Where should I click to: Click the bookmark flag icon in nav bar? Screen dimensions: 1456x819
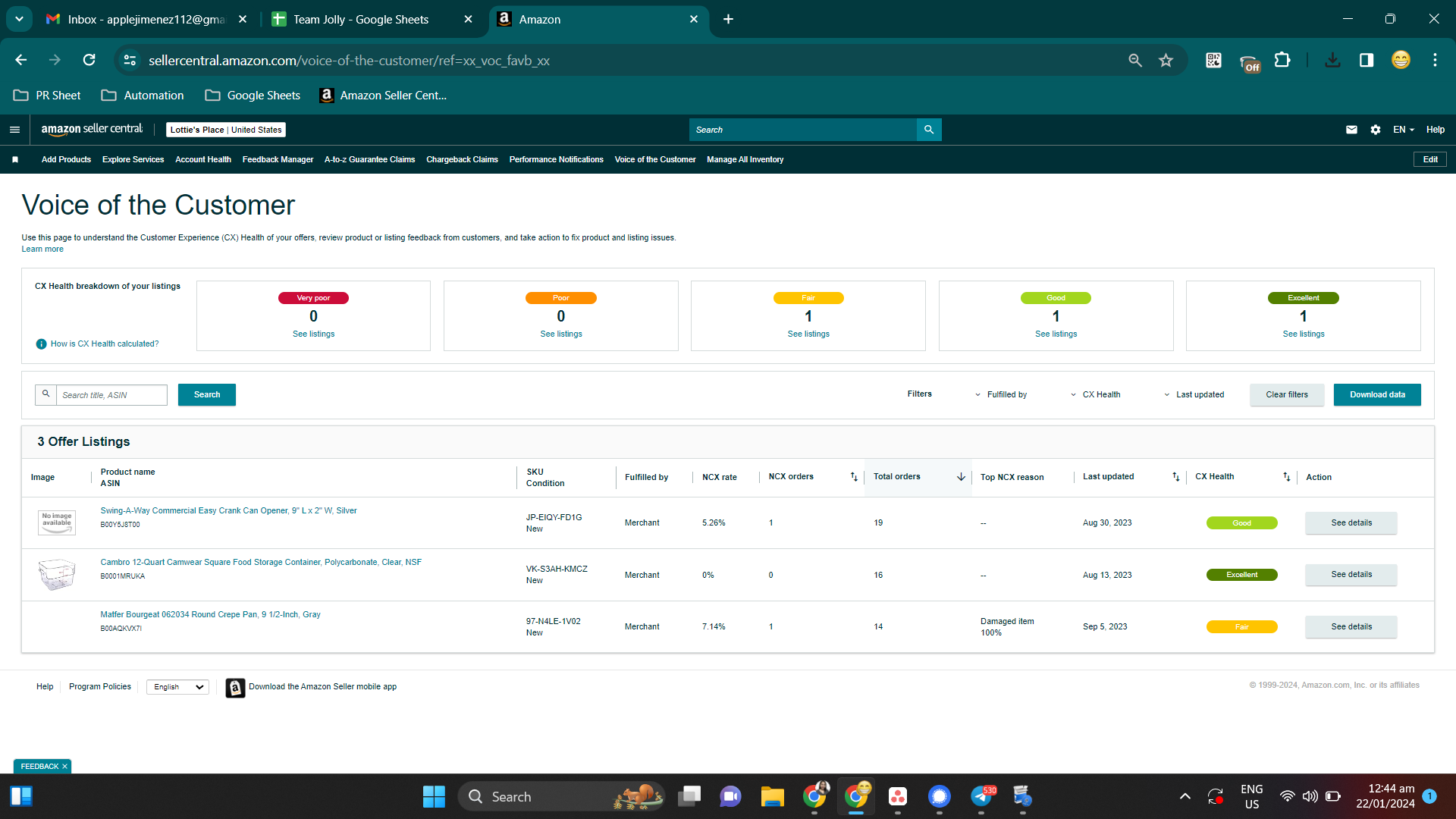coord(15,159)
